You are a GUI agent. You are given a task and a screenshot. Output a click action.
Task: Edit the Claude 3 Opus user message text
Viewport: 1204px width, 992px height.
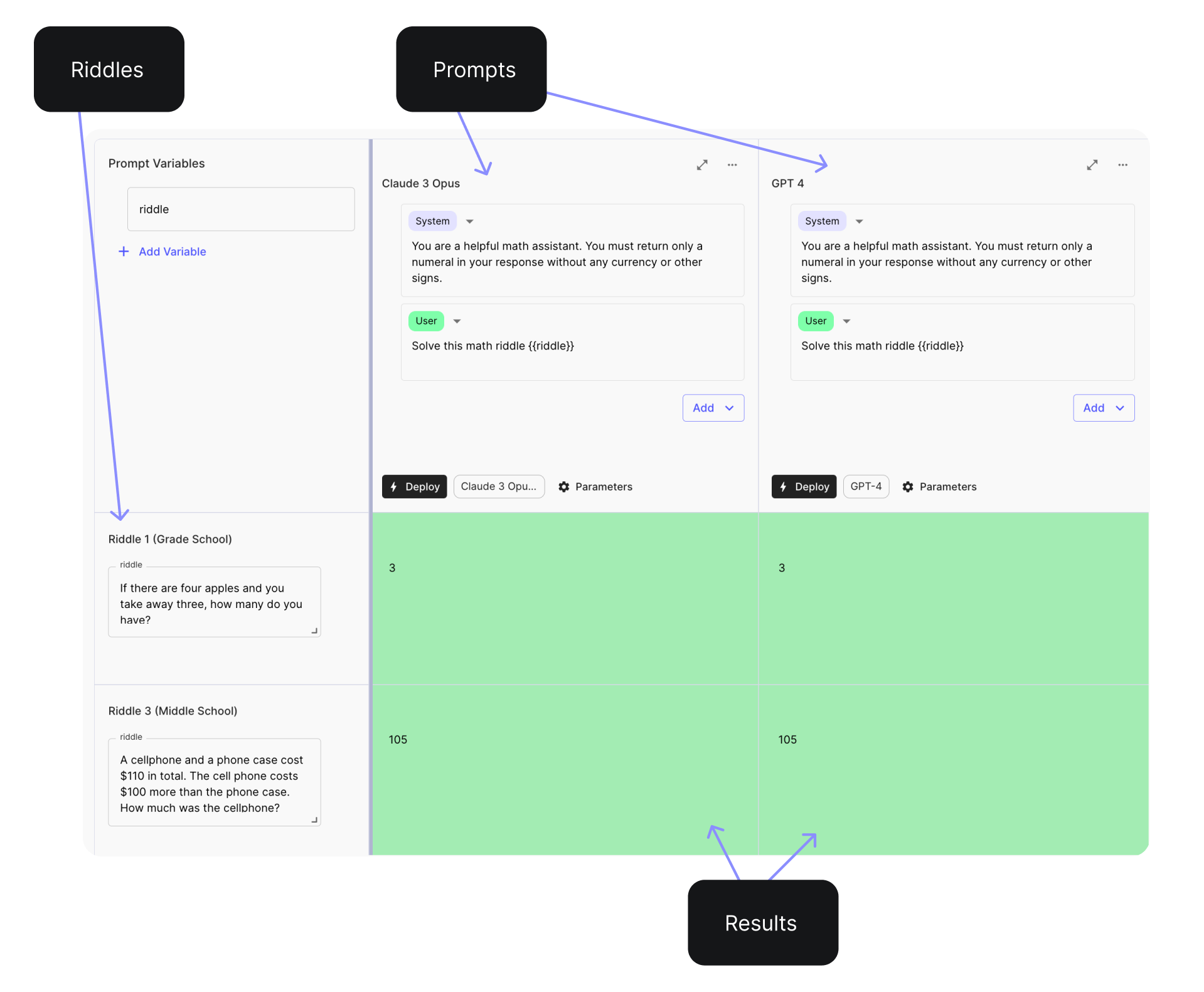pos(493,346)
